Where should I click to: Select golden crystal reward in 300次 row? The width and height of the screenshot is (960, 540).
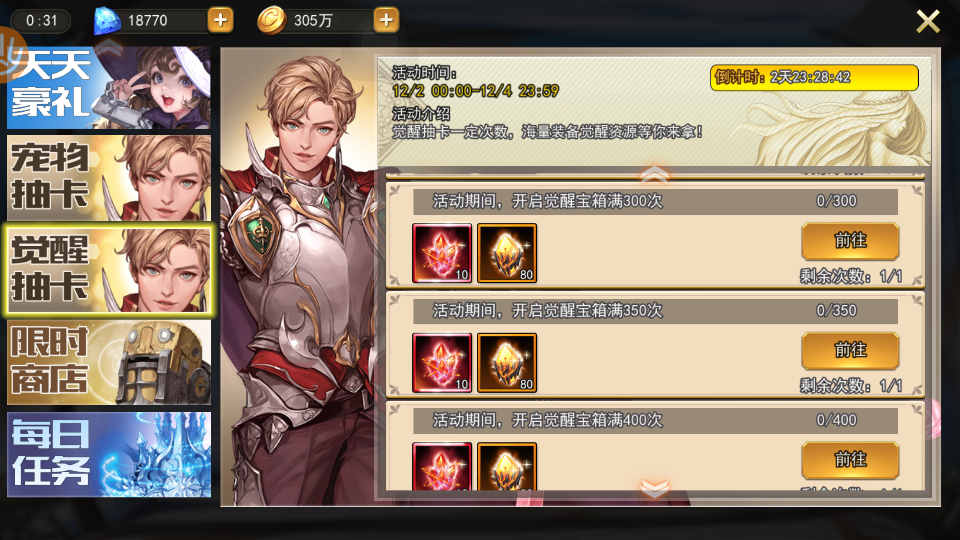click(507, 253)
